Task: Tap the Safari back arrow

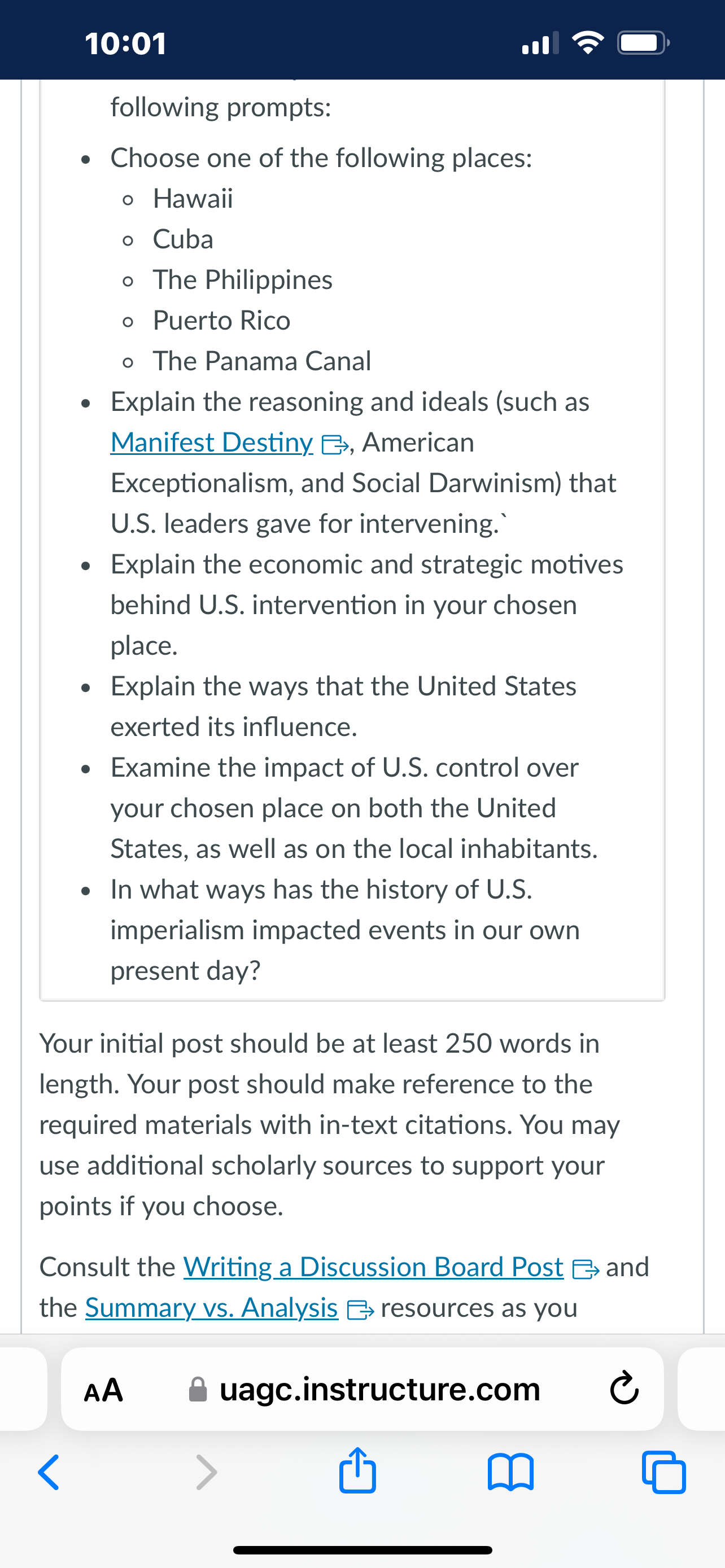Action: pyautogui.click(x=49, y=1472)
